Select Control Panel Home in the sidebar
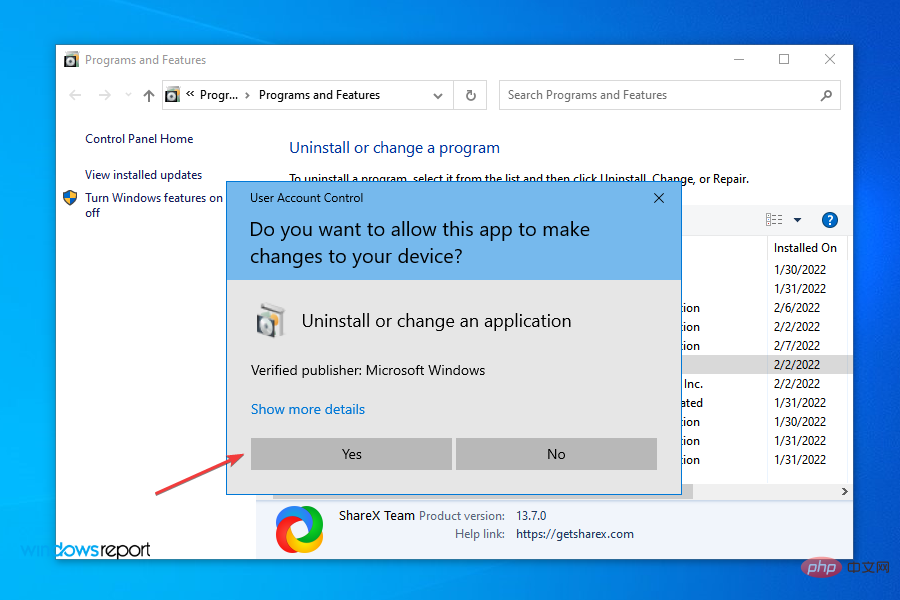 [x=138, y=139]
